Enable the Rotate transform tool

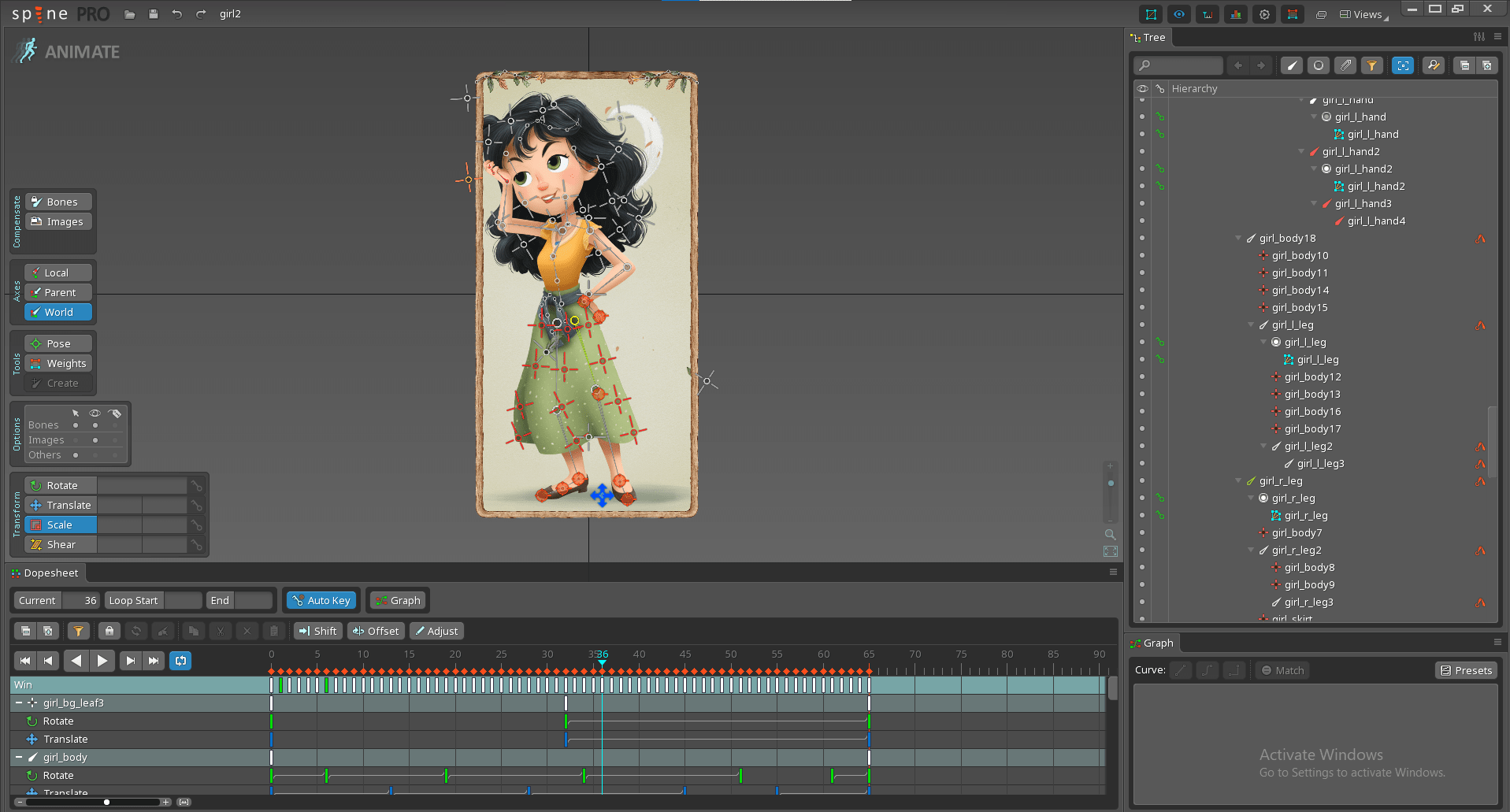[x=60, y=484]
